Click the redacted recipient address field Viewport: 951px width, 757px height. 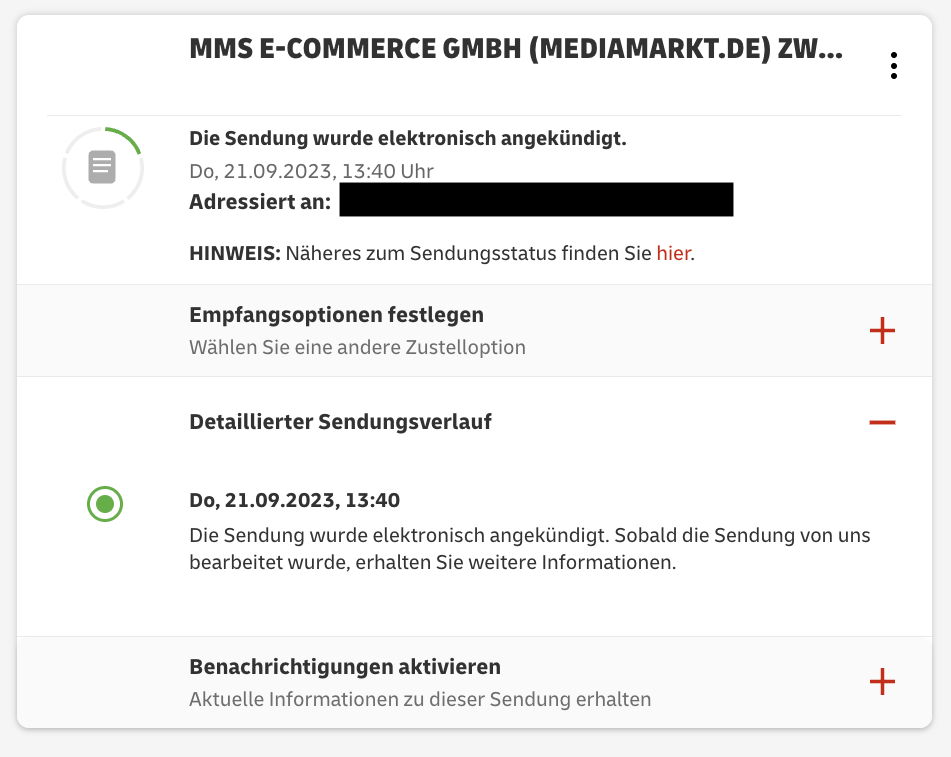click(536, 200)
